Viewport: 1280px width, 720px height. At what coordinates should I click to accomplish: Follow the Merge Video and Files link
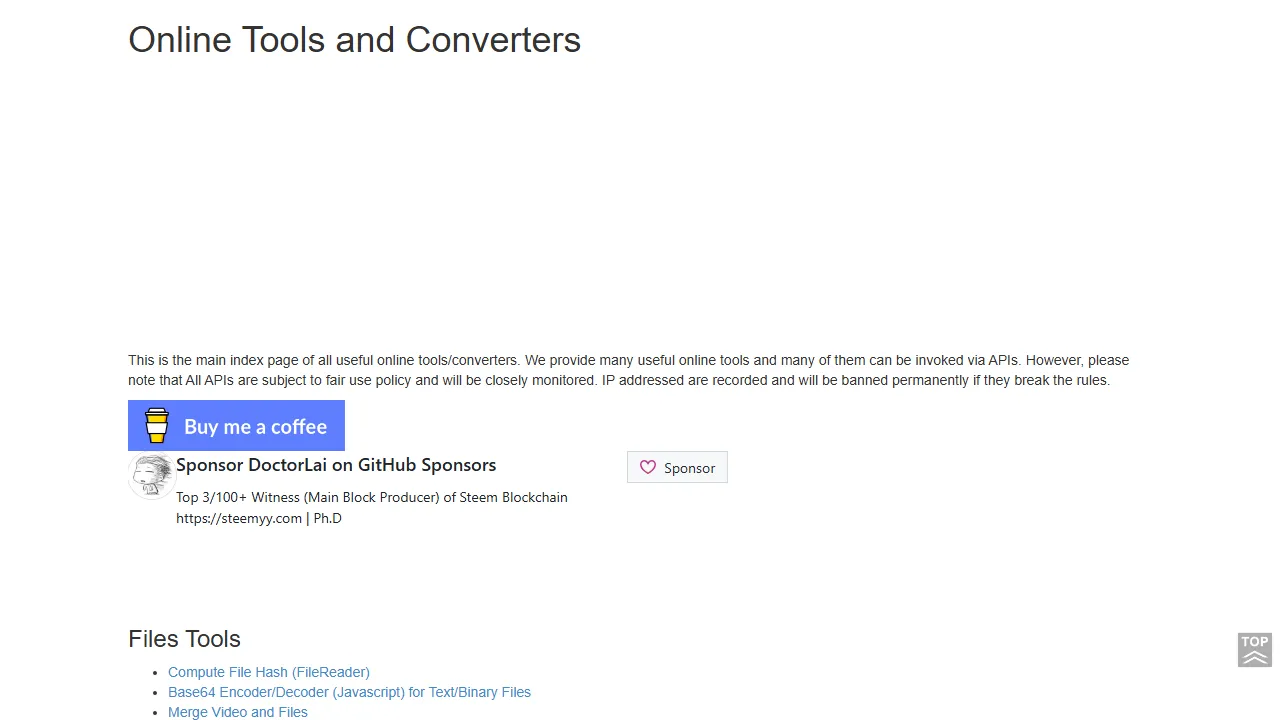(237, 711)
